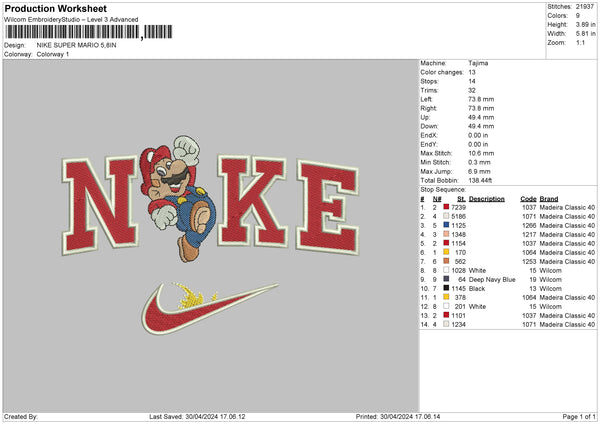600x424 pixels.
Task: Click the 'Black' description in row 10
Action: [477, 289]
